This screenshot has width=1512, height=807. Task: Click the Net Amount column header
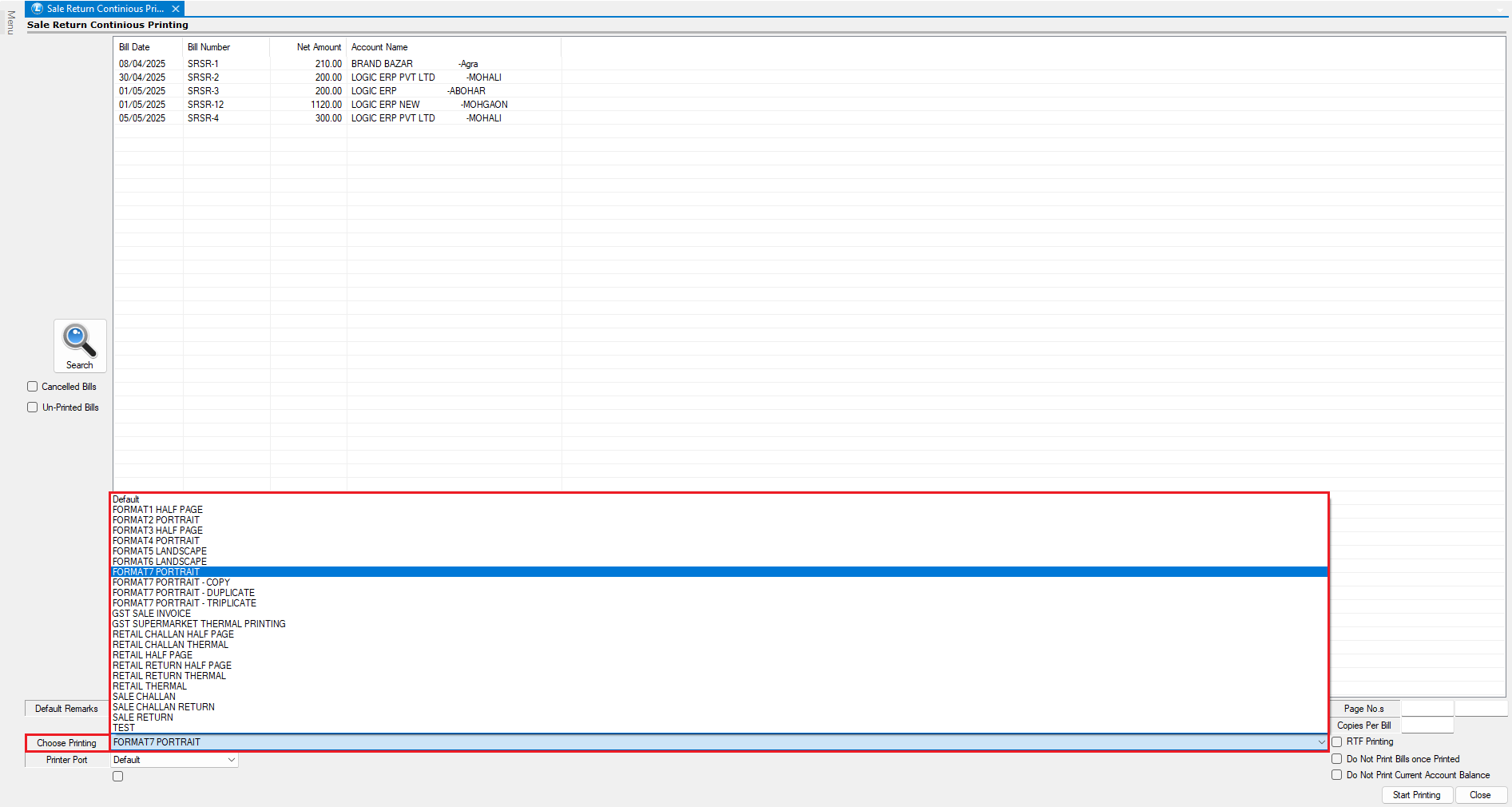tap(319, 47)
